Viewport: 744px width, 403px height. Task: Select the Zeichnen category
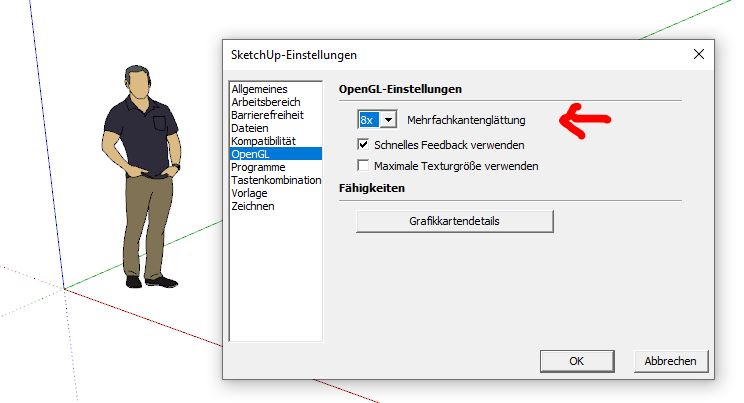point(253,206)
